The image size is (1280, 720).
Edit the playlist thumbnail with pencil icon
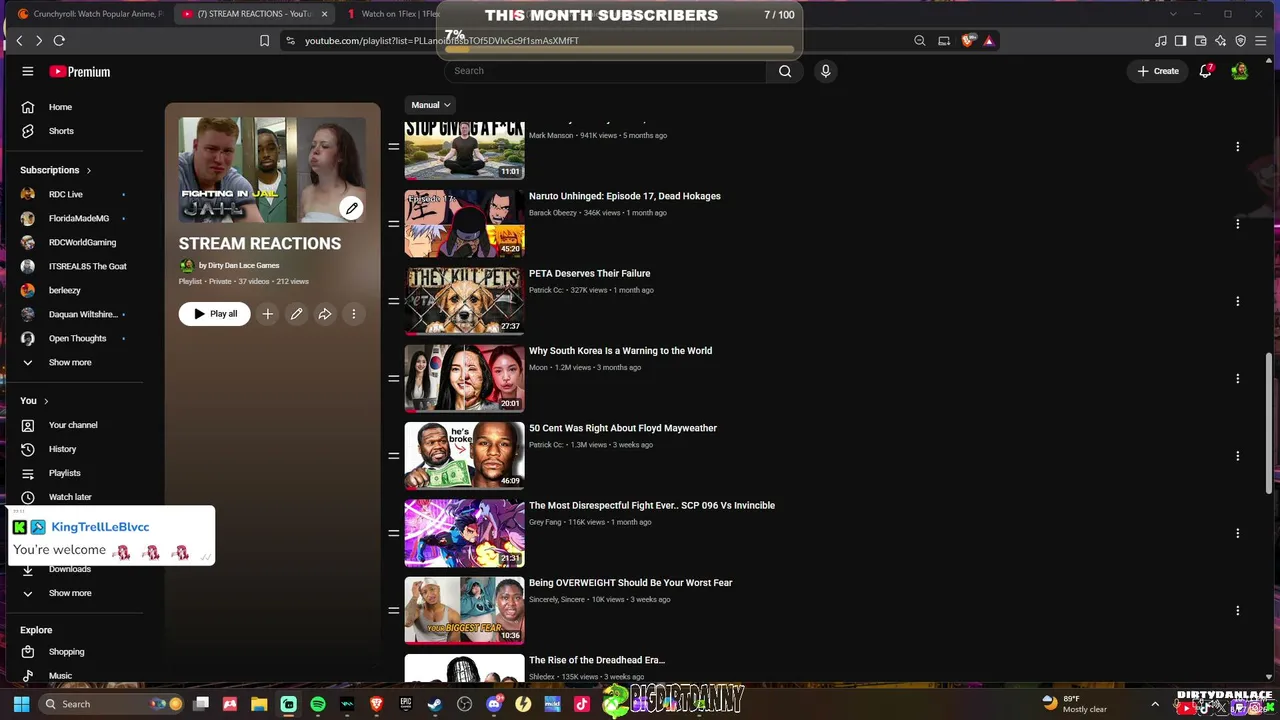pyautogui.click(x=351, y=208)
